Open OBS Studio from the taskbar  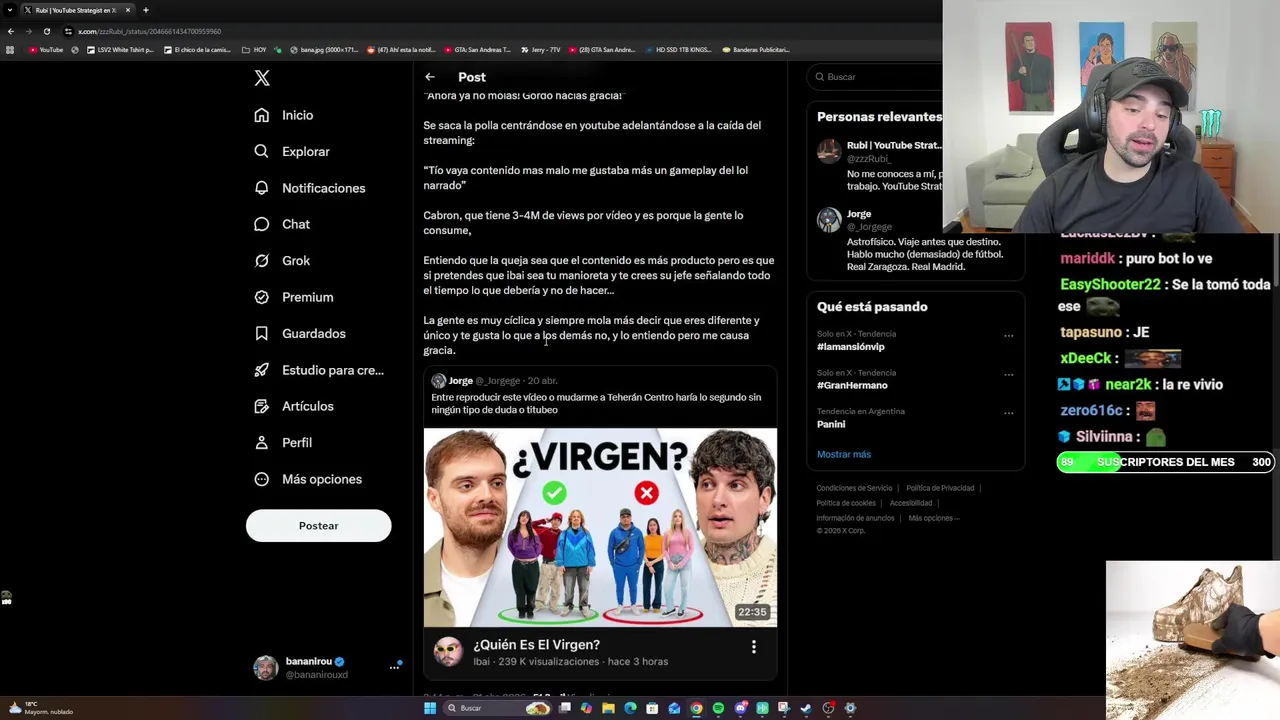coord(828,708)
